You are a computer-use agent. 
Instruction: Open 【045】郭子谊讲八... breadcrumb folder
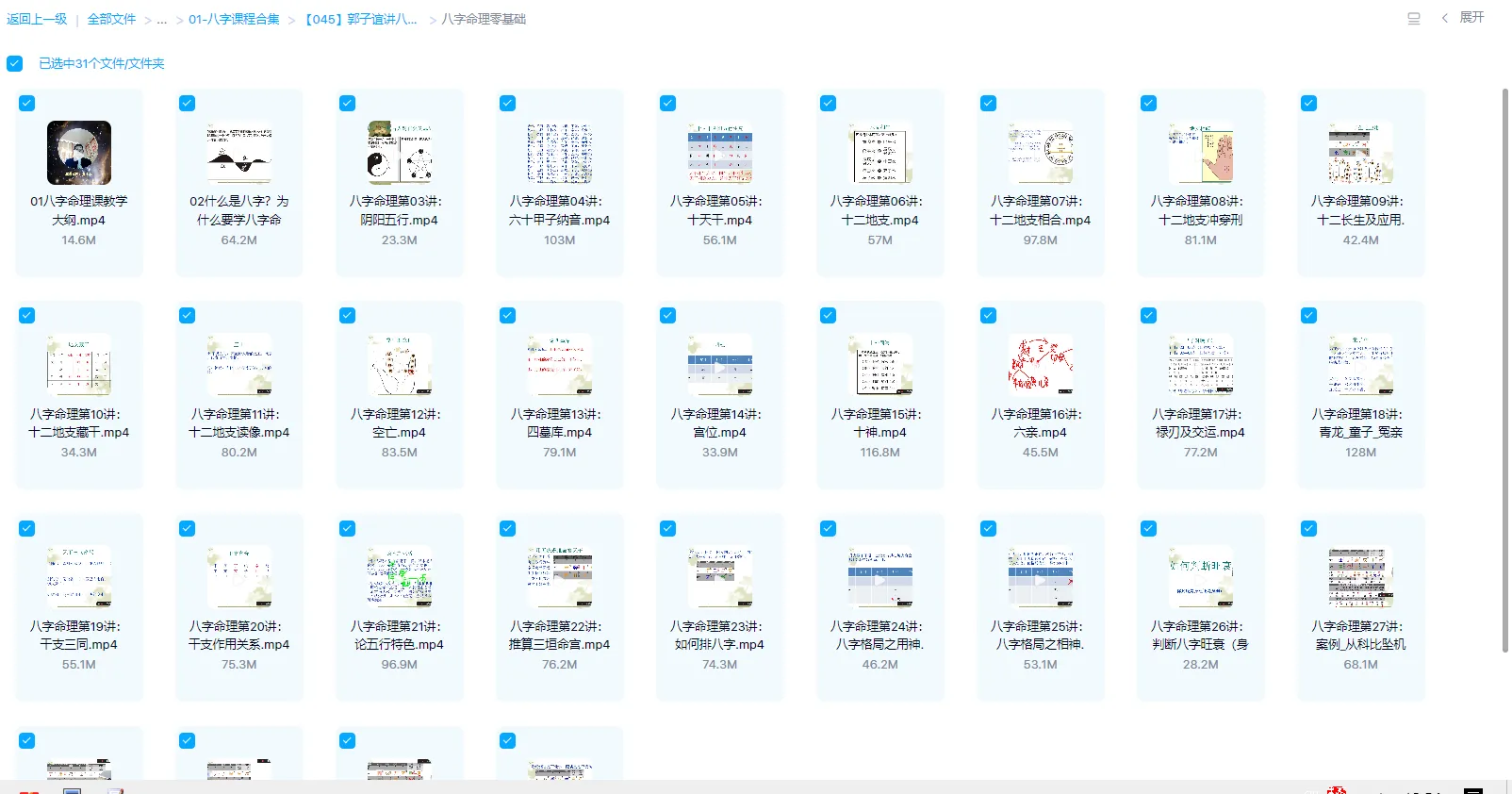tap(360, 19)
